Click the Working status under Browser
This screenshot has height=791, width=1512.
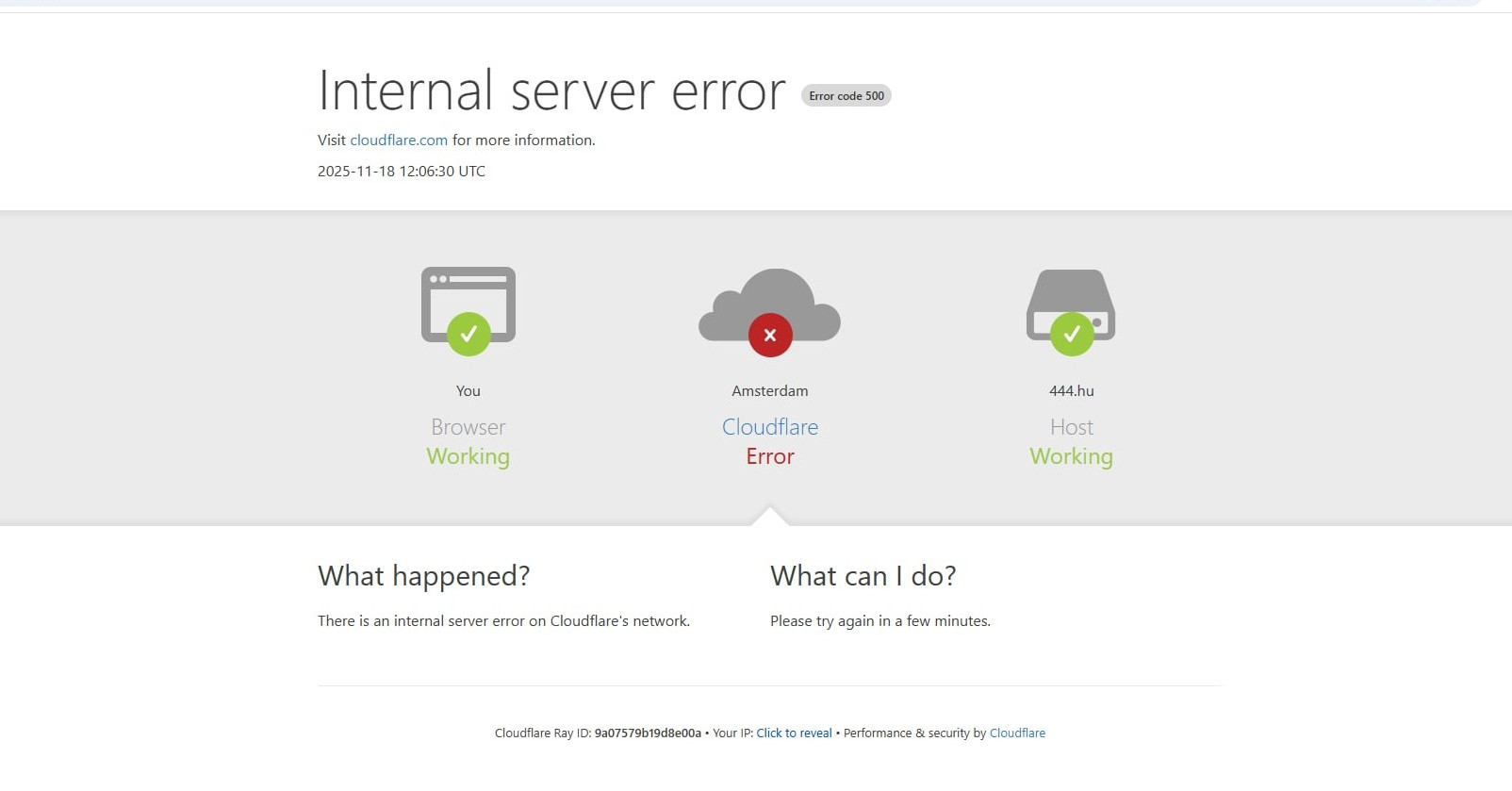click(x=468, y=456)
